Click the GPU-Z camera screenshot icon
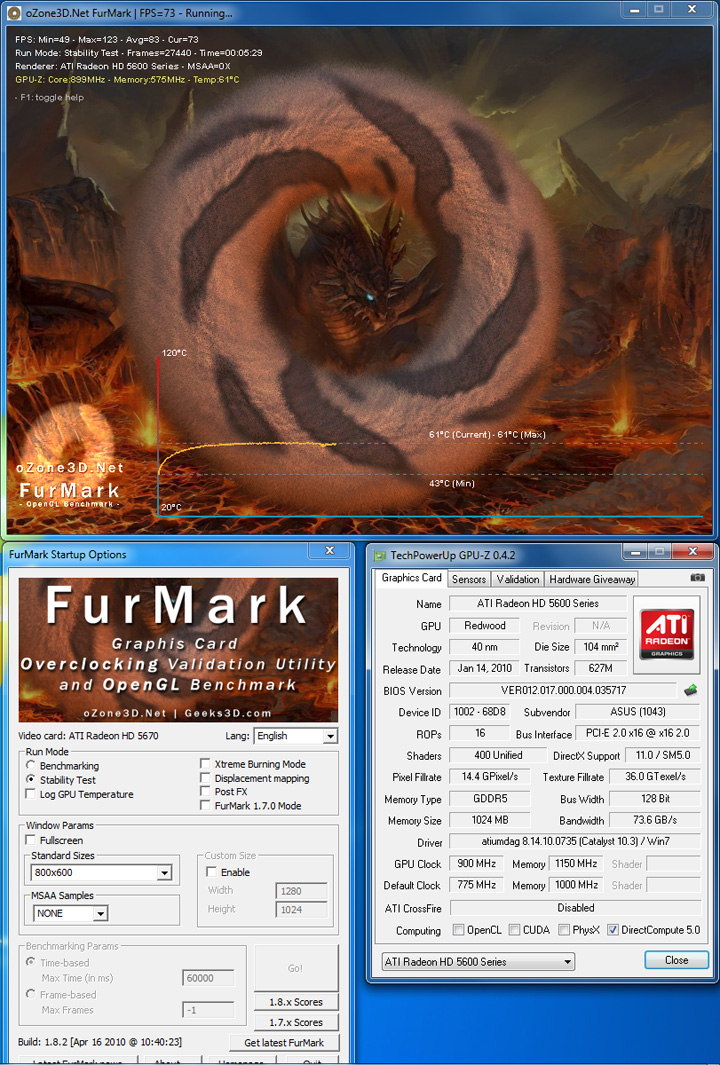 (x=698, y=577)
